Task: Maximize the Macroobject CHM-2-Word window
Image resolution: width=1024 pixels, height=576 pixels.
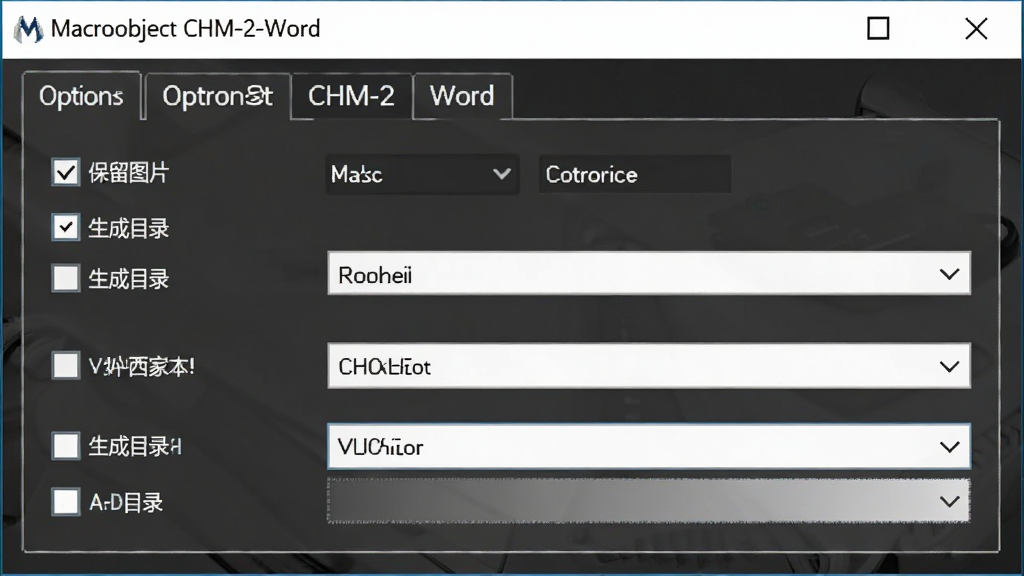Action: tap(878, 29)
